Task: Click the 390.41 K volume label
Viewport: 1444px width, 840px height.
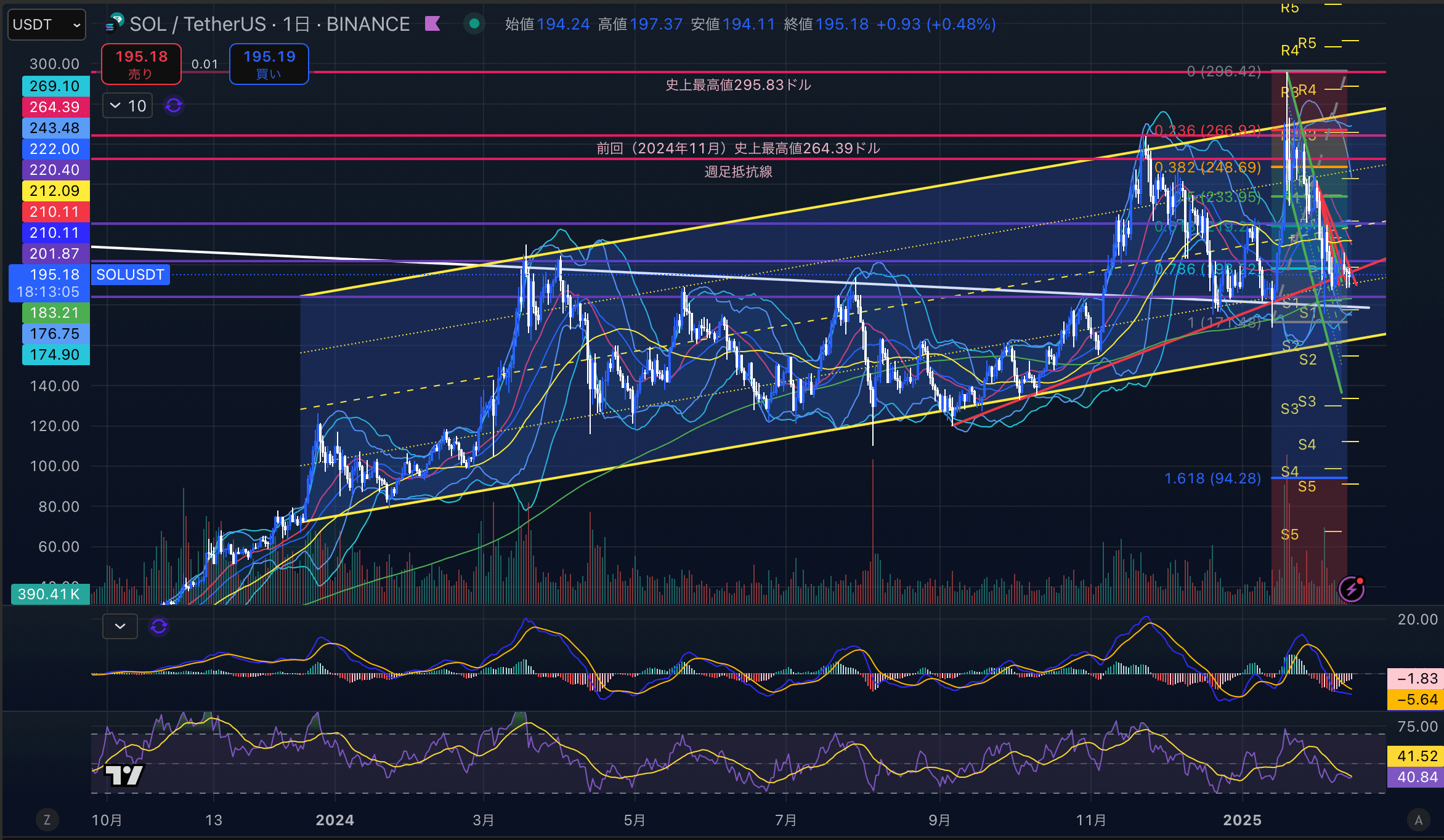Action: click(x=49, y=594)
